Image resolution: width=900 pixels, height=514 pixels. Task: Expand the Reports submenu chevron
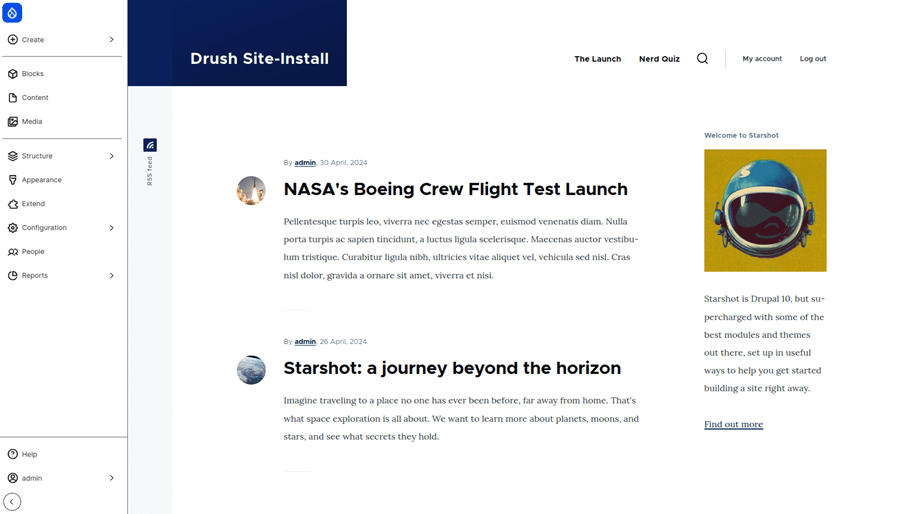tap(111, 275)
